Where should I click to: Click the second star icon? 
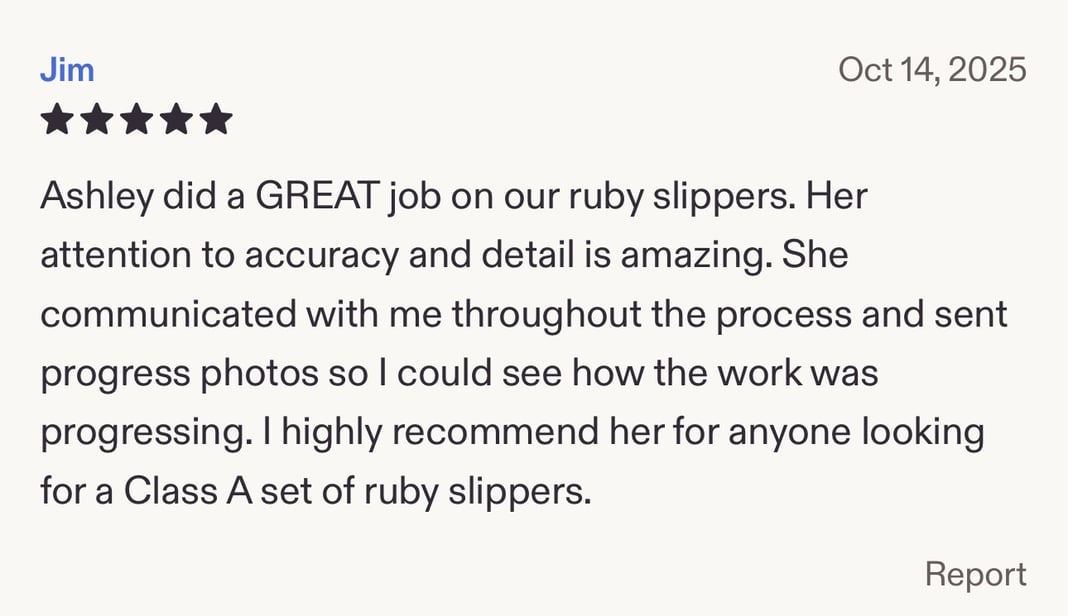pyautogui.click(x=97, y=119)
